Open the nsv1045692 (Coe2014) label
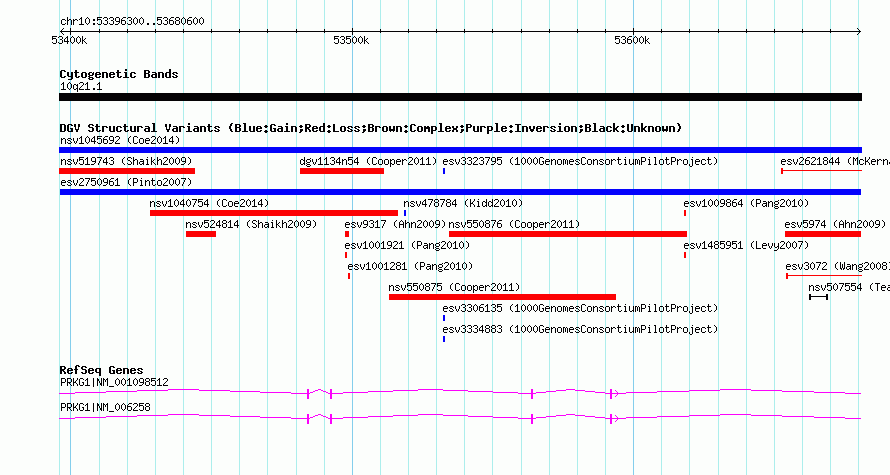Screen dimensions: 890x475 pyautogui.click(x=120, y=140)
